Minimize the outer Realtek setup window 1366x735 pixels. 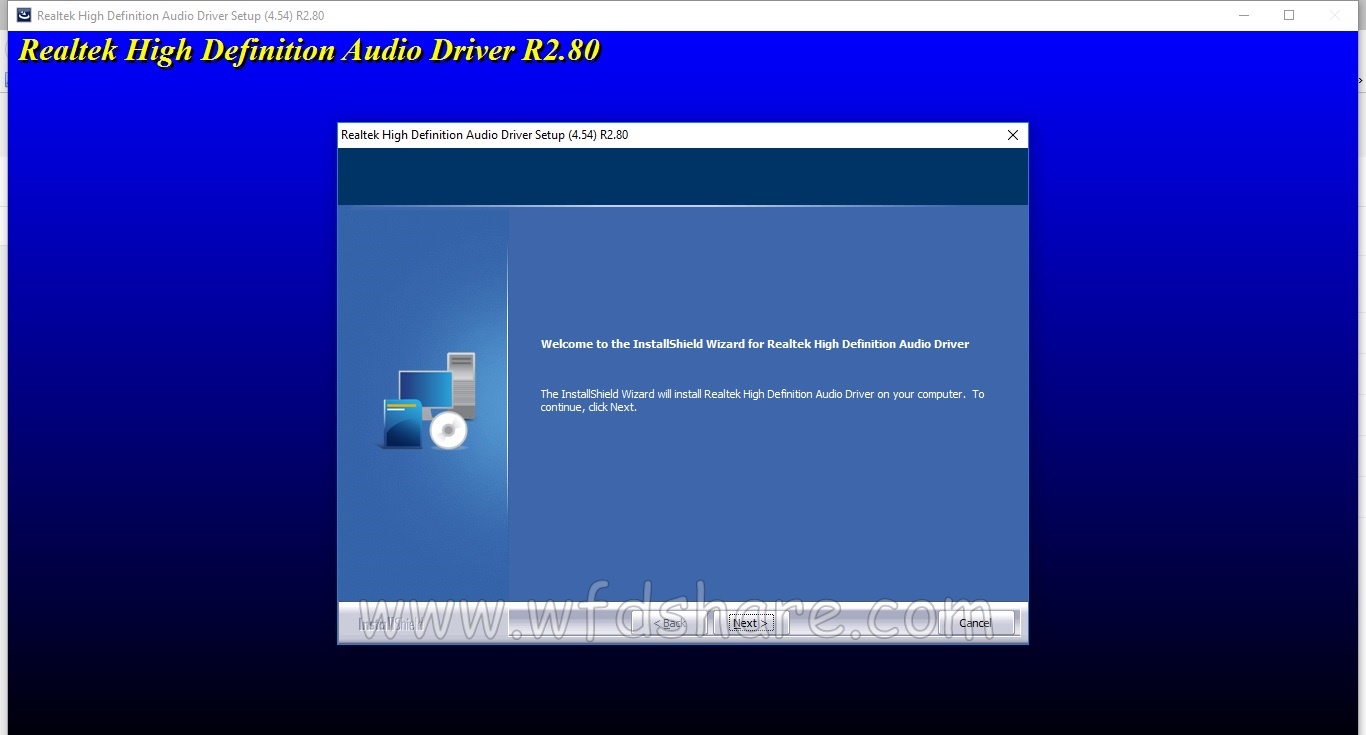pos(1244,15)
